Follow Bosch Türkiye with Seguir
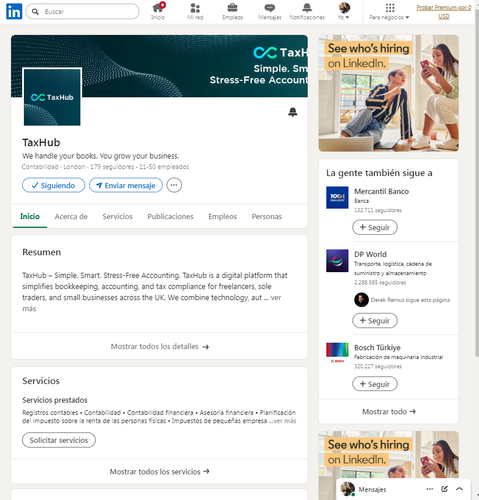Viewport: 479px width, 500px height. coord(375,384)
